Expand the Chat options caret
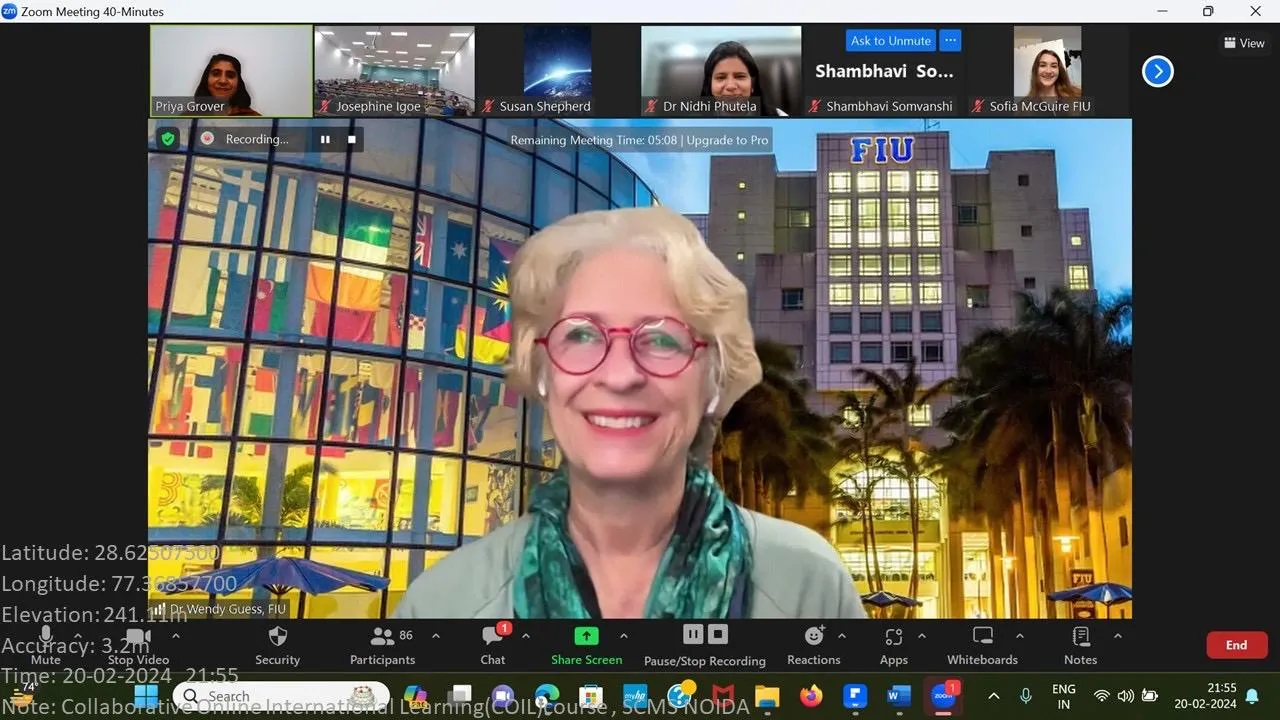Screen dimensions: 1280x720 (525, 636)
